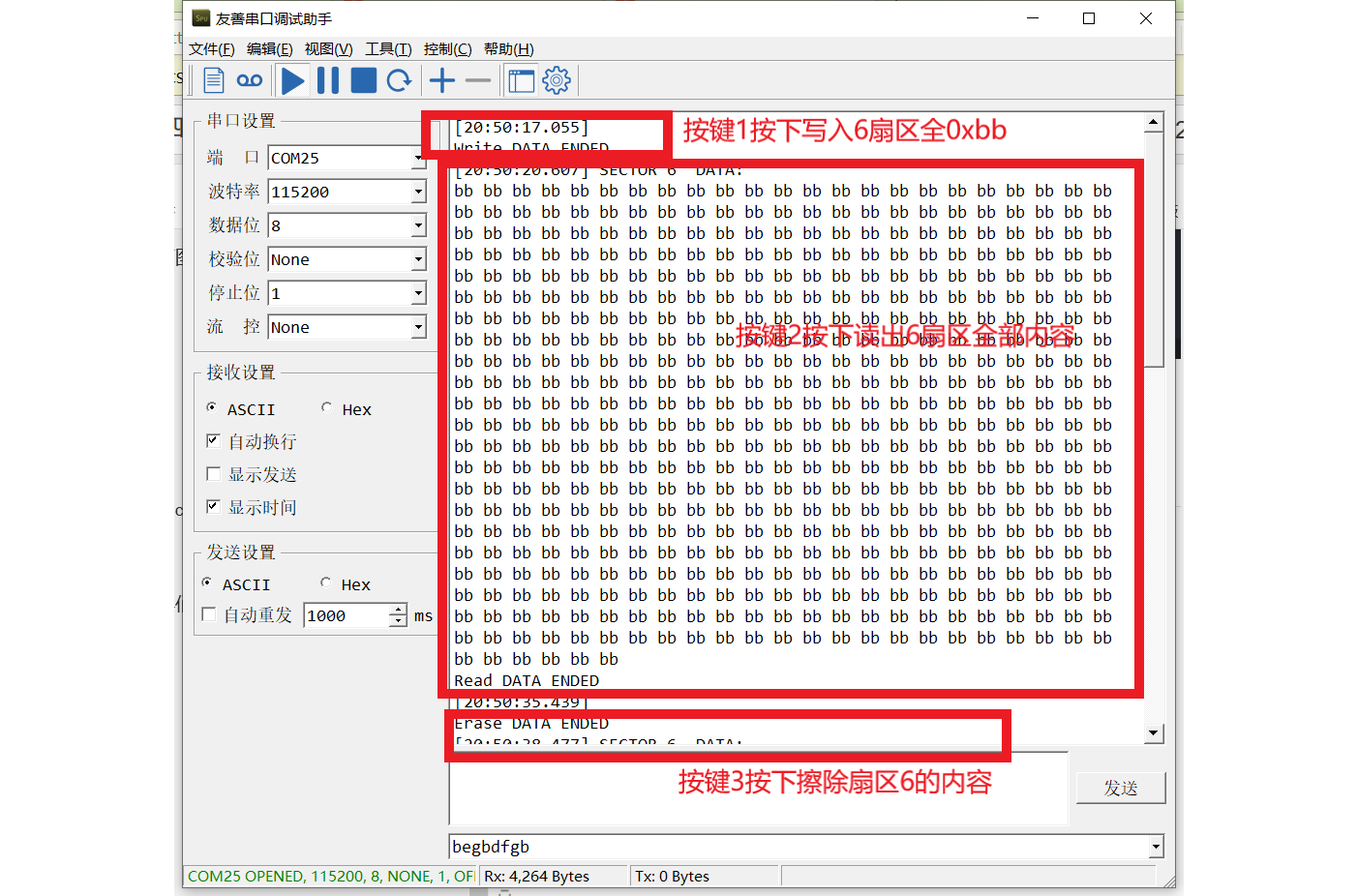This screenshot has height=896, width=1357.
Task: Expand the 端口 COM25 dropdown
Action: [418, 158]
